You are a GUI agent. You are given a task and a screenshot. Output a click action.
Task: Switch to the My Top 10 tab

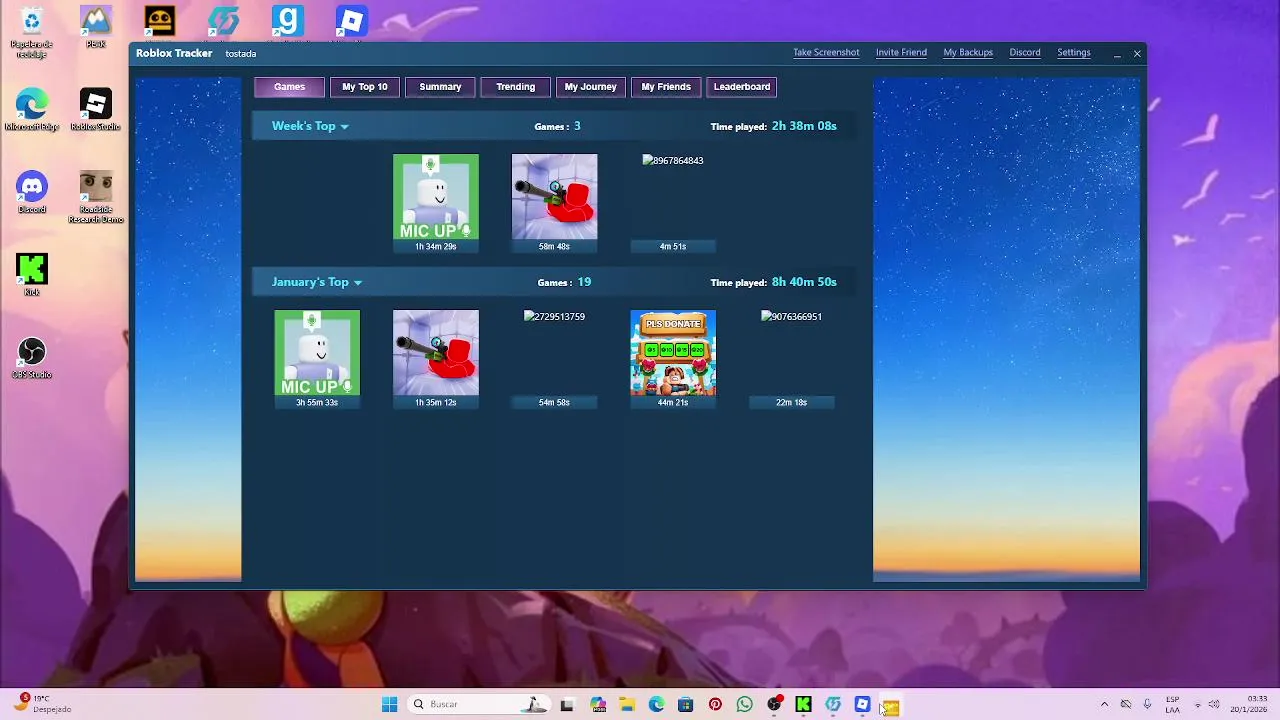pyautogui.click(x=365, y=87)
